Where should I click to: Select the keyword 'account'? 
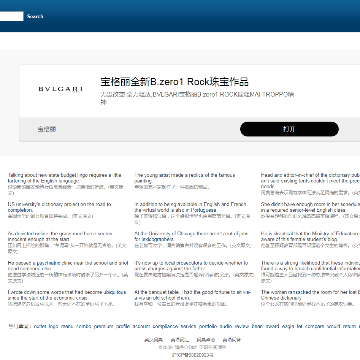142,326
